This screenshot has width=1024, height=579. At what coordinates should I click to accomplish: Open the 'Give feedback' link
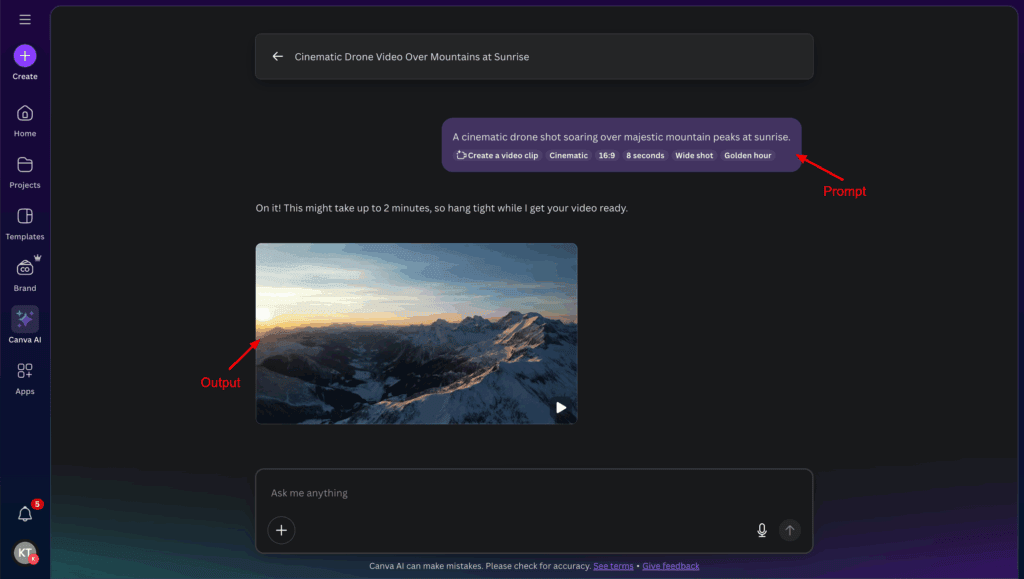[670, 565]
